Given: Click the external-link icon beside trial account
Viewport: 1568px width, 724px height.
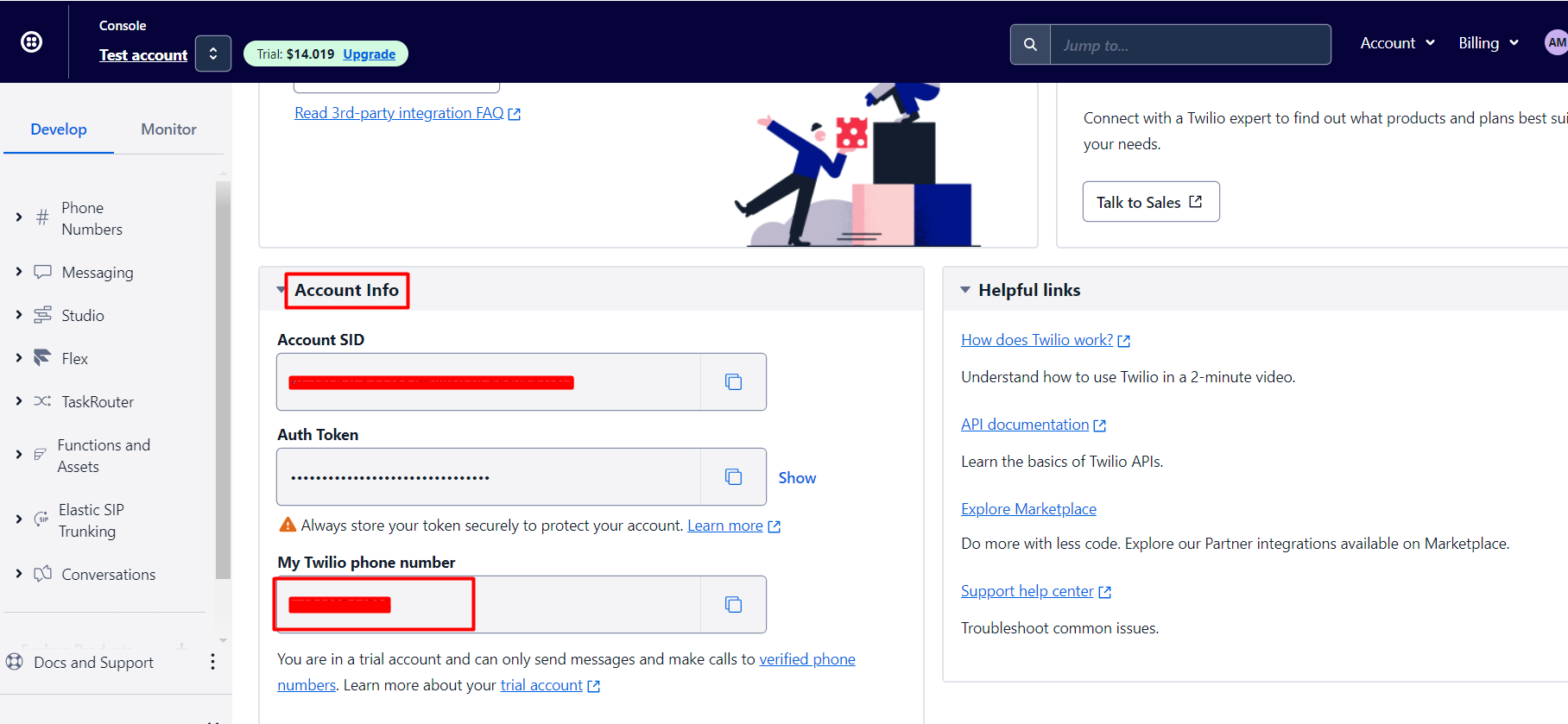Looking at the screenshot, I should pyautogui.click(x=594, y=686).
